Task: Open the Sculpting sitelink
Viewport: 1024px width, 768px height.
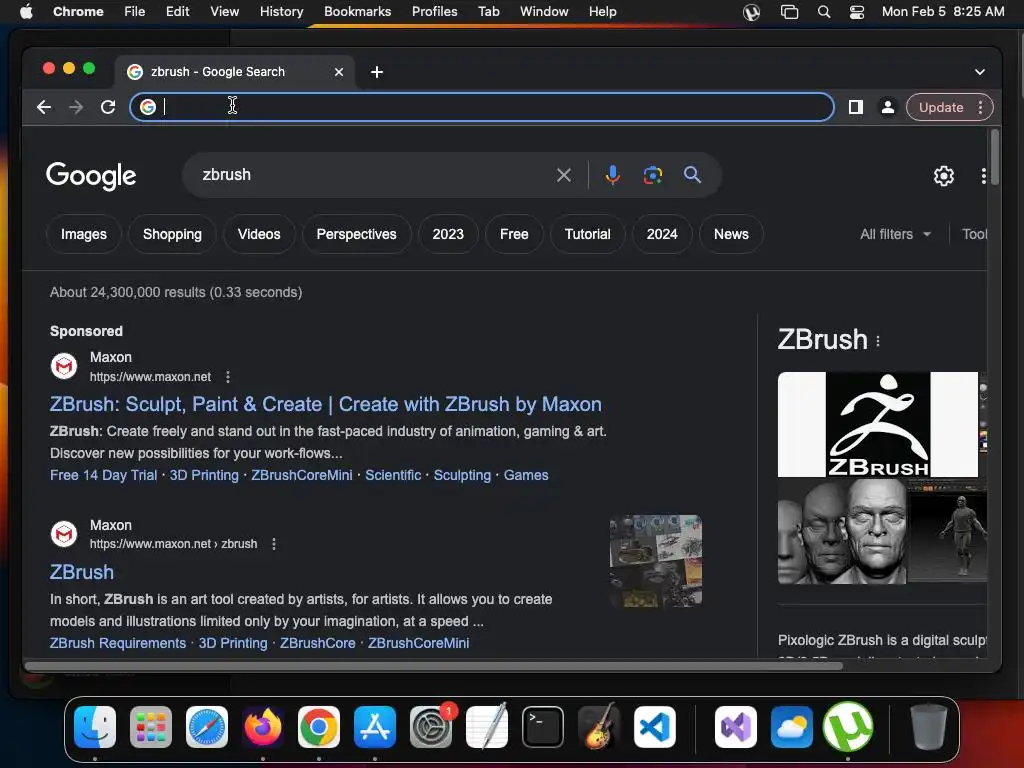Action: coord(462,475)
